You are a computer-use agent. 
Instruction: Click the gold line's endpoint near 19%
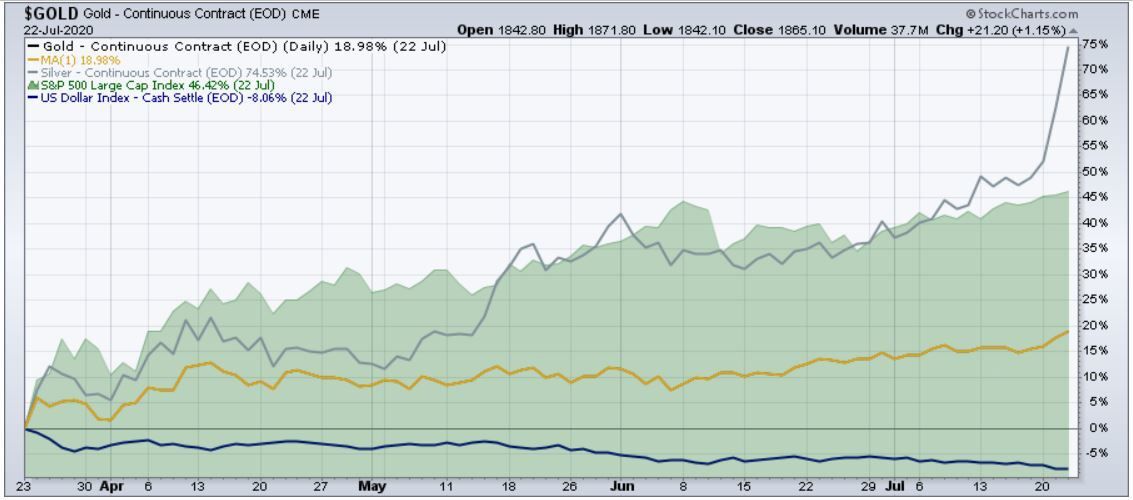click(1068, 332)
